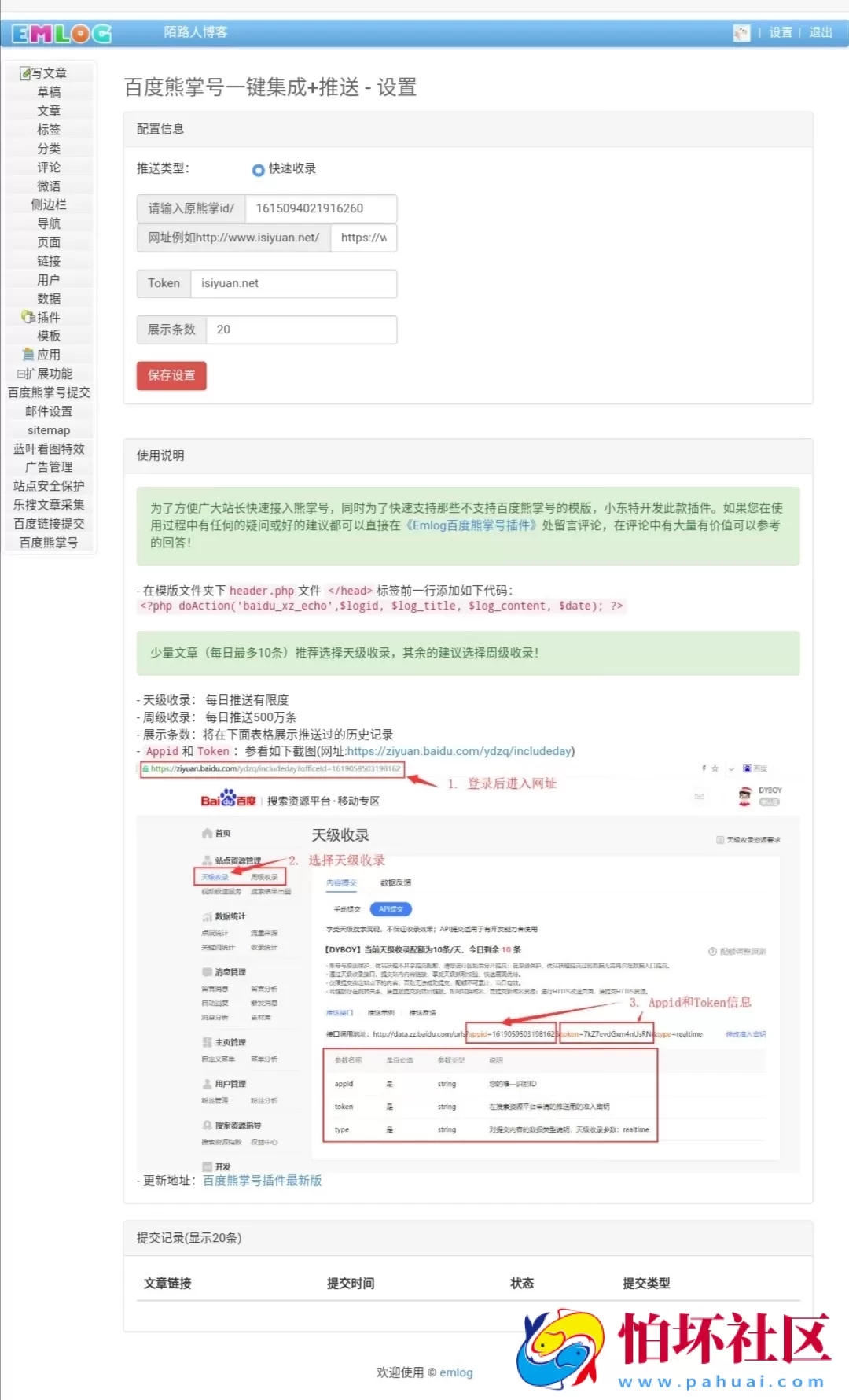This screenshot has height=1400, width=849.
Task: Open 页面 in the sidebar
Action: pyautogui.click(x=49, y=242)
